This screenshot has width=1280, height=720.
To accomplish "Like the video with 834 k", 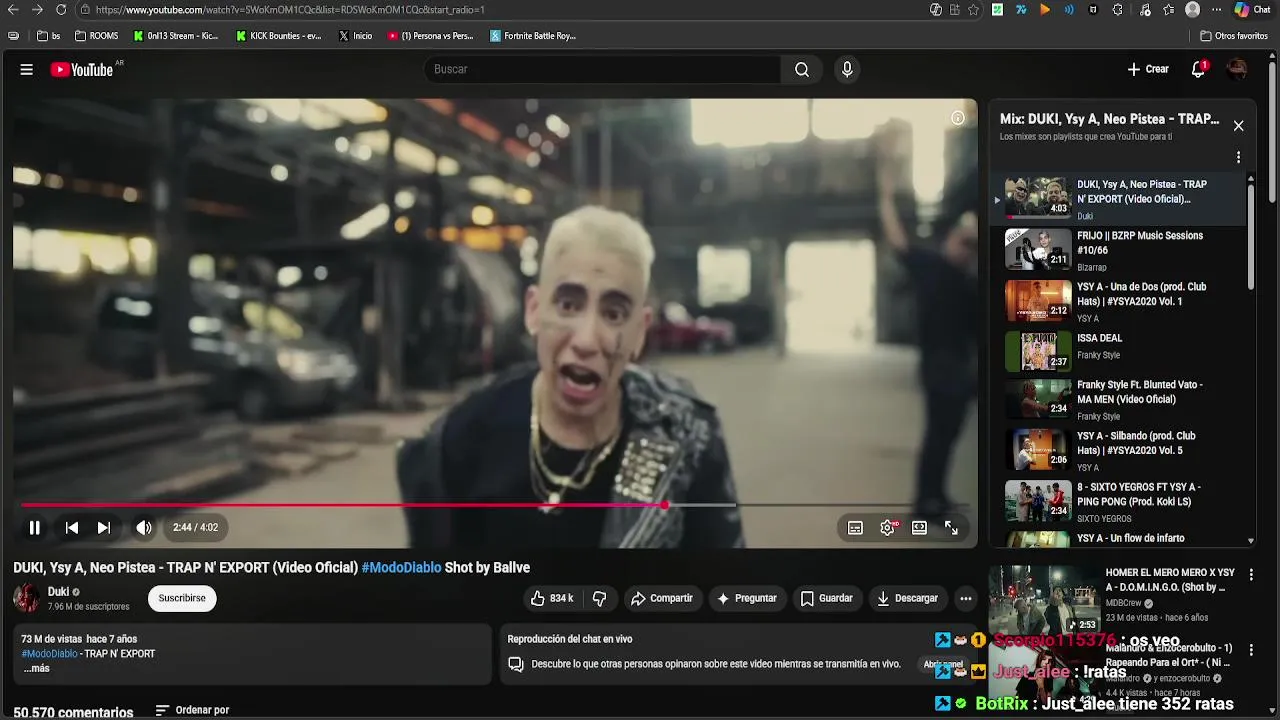I will [551, 598].
